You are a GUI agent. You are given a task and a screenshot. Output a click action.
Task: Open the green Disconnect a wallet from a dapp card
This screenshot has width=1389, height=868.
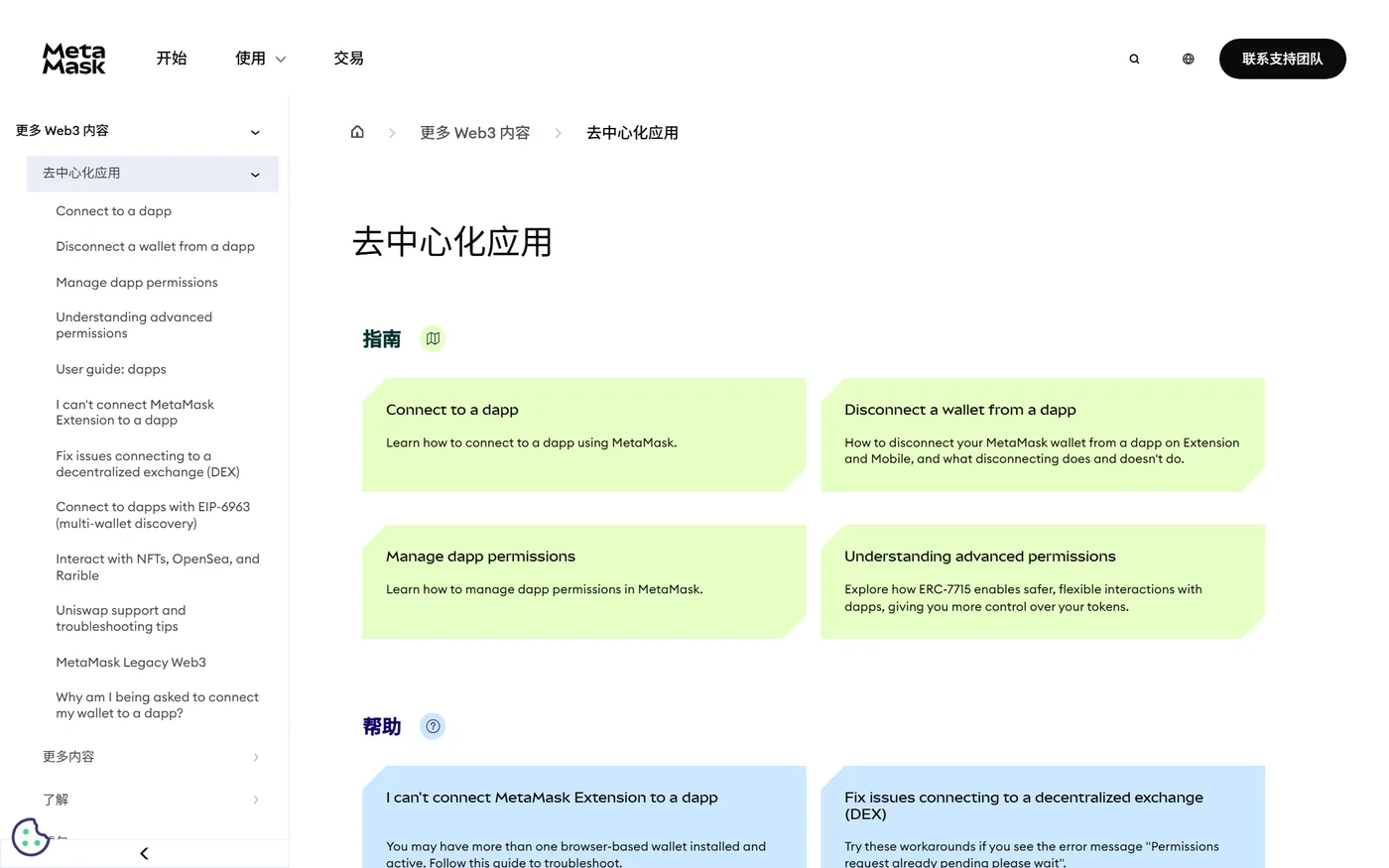click(1043, 434)
